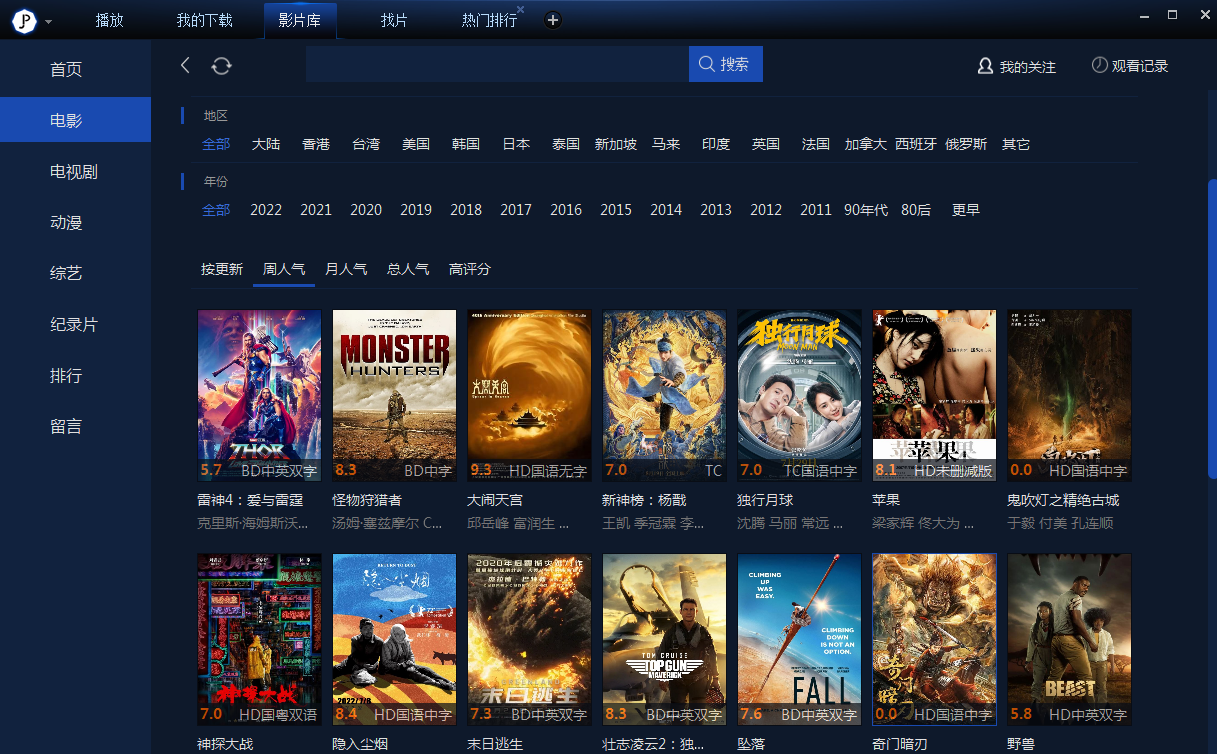
Task: Open the 新神榜：杨戬 poster
Action: coord(665,396)
